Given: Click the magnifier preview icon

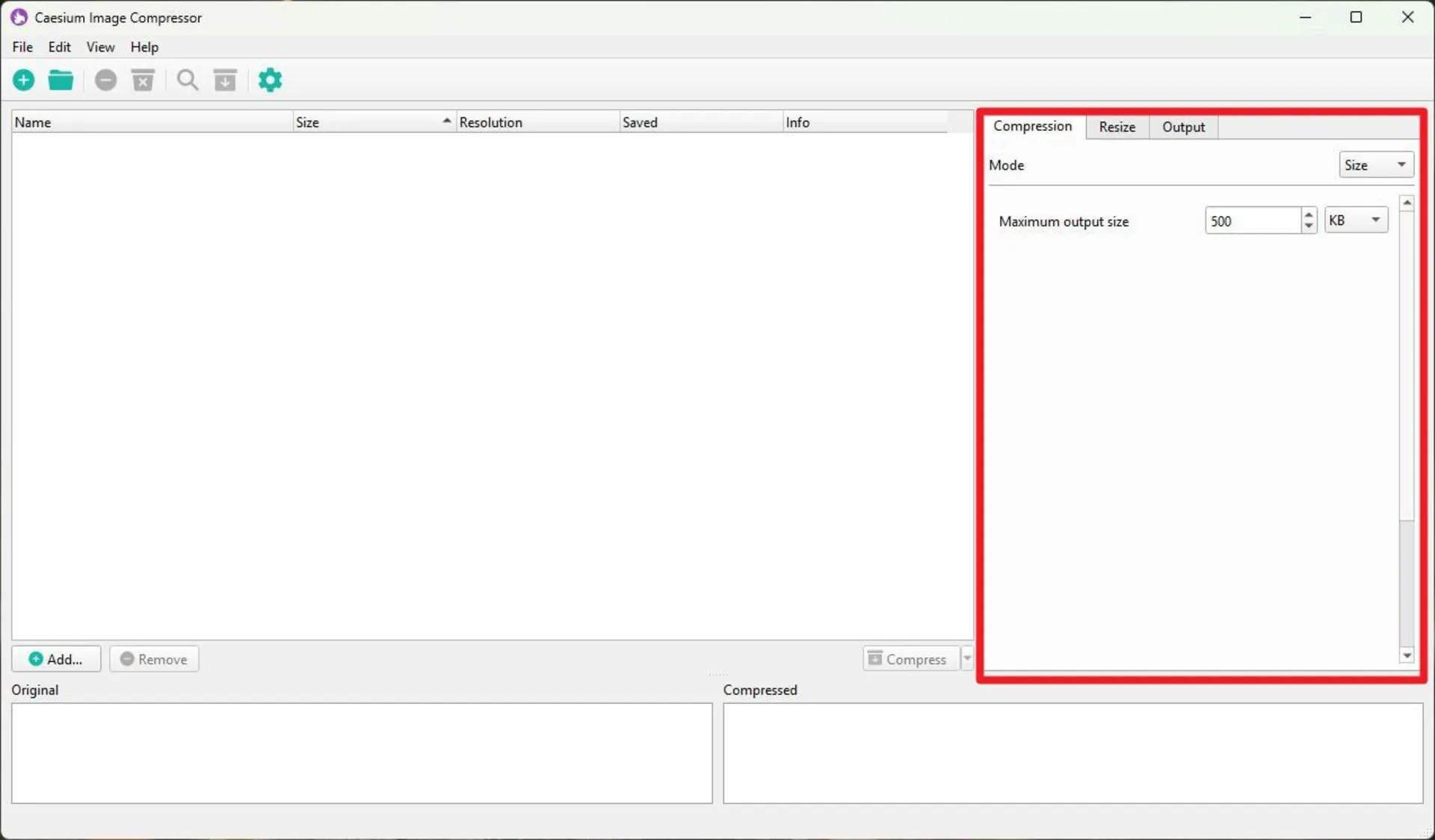Looking at the screenshot, I should tap(188, 80).
